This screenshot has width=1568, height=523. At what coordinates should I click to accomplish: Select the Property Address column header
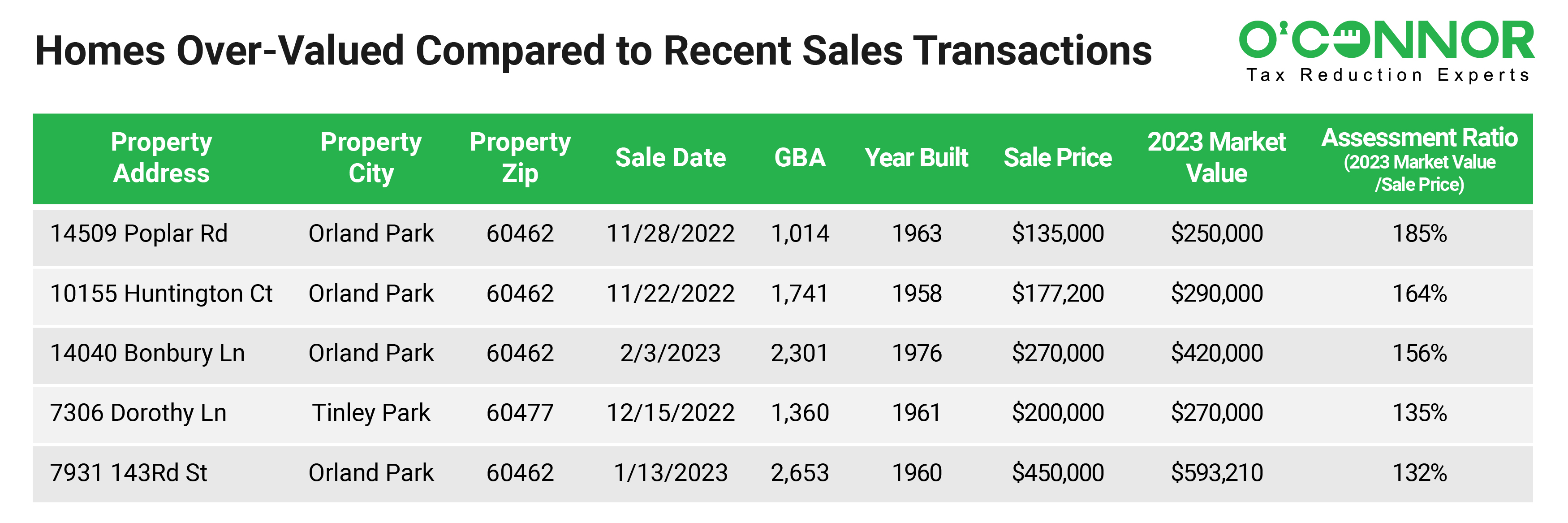coord(161,158)
